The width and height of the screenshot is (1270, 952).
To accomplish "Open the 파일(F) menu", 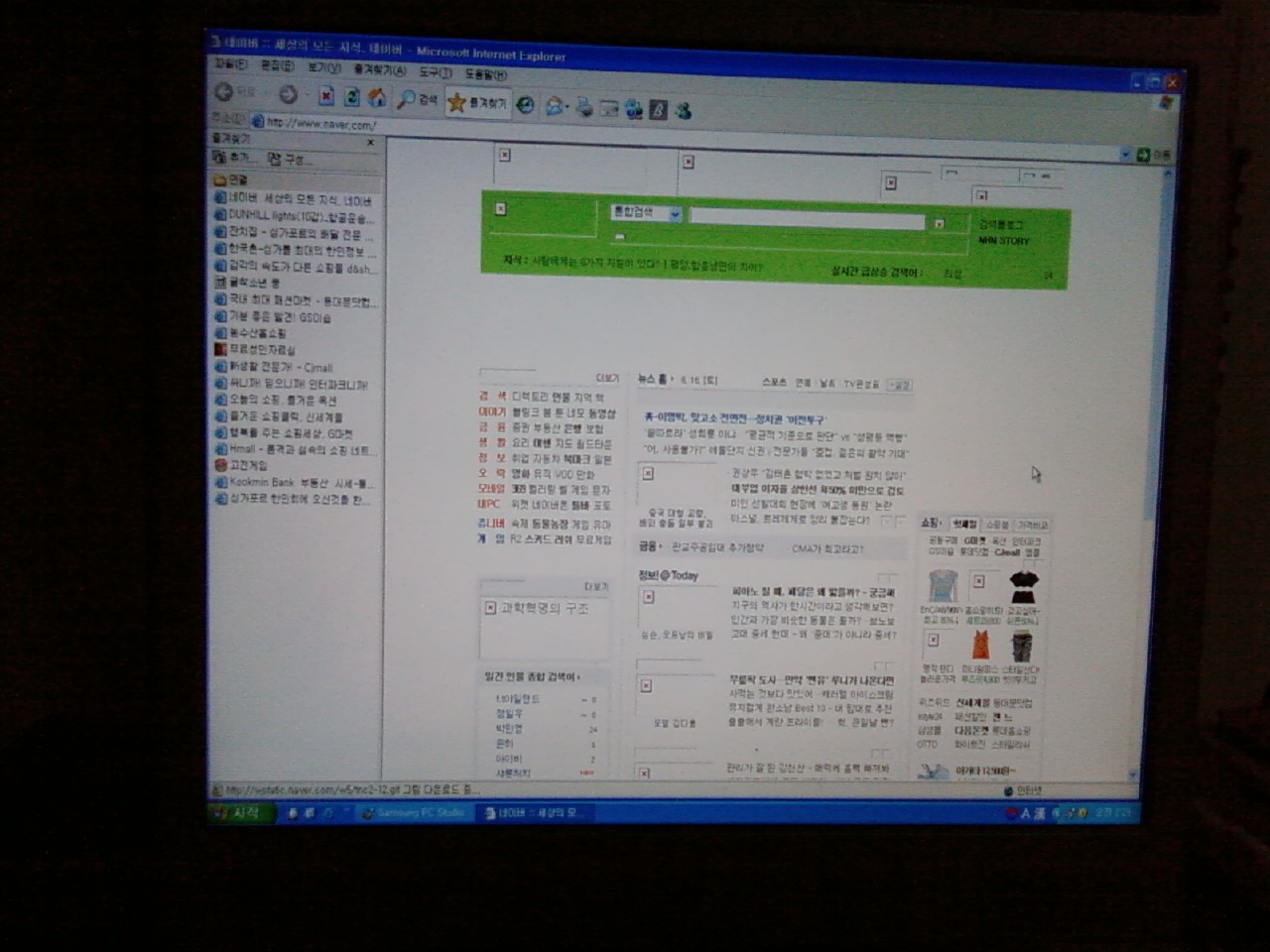I will pos(230,63).
